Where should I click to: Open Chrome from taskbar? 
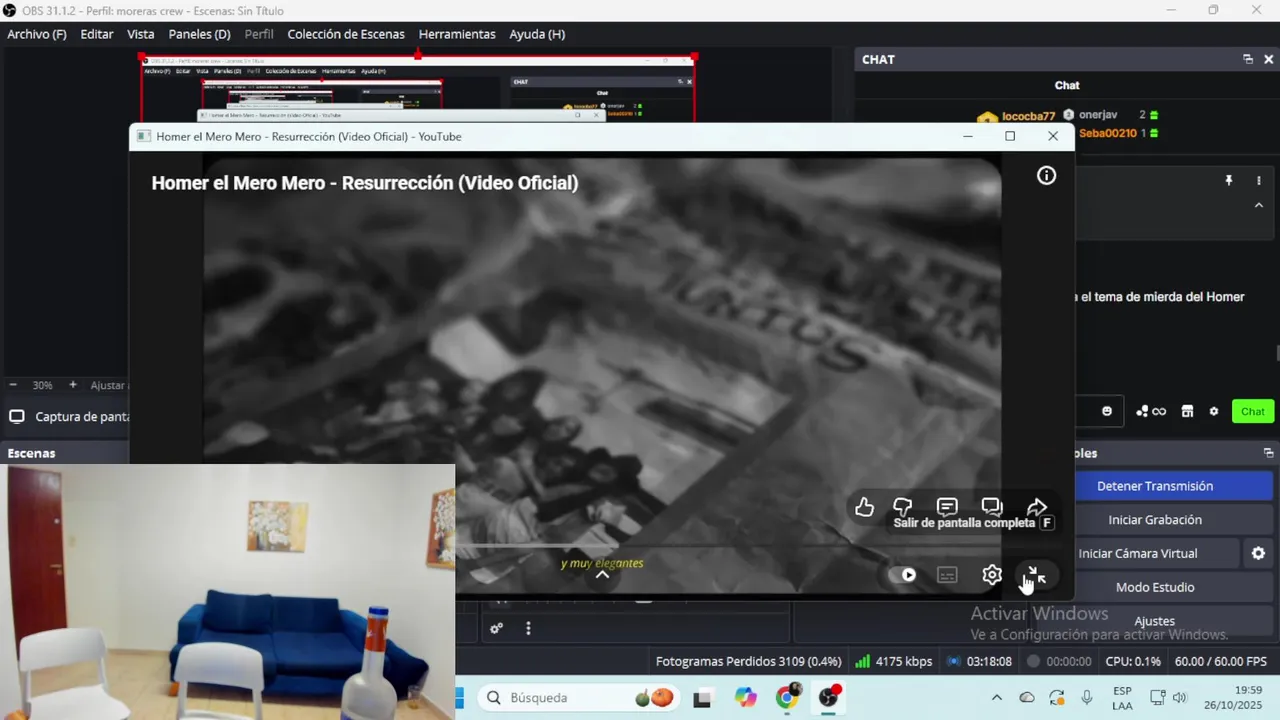click(787, 698)
